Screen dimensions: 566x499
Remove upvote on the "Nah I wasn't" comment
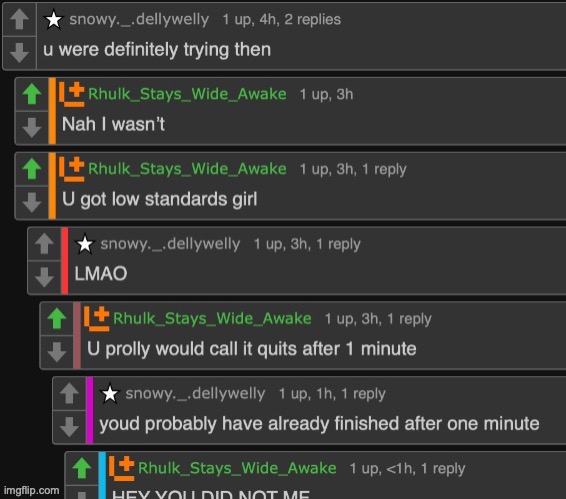(x=32, y=94)
